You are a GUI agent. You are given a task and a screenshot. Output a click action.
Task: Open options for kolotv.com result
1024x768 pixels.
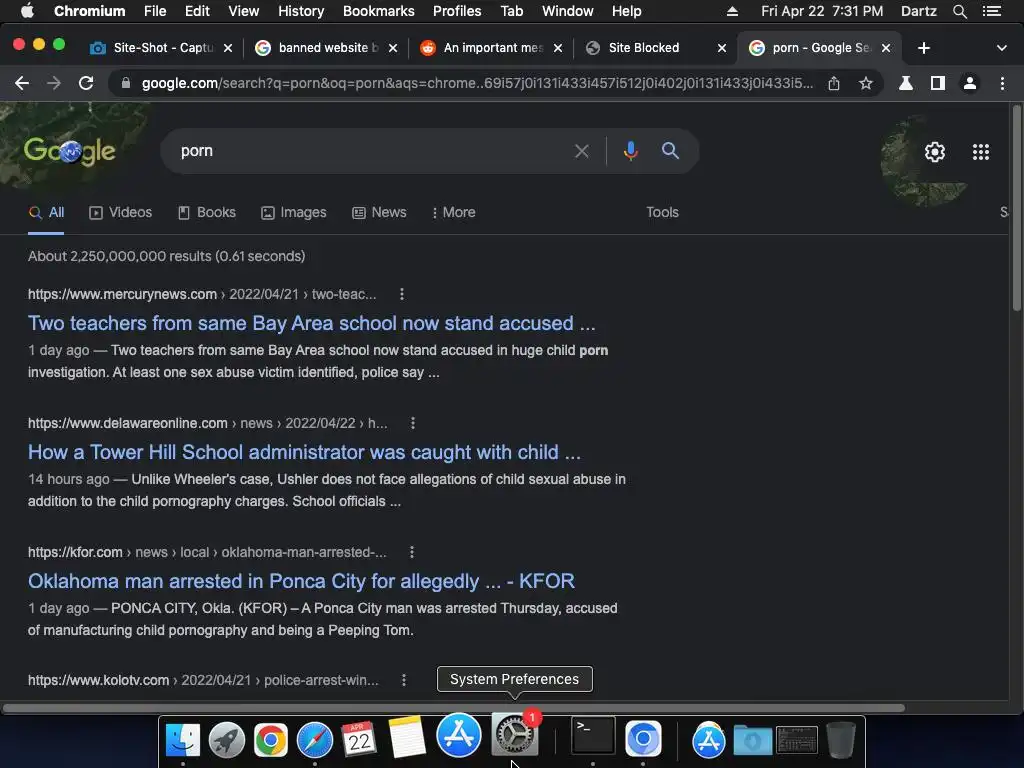click(404, 680)
